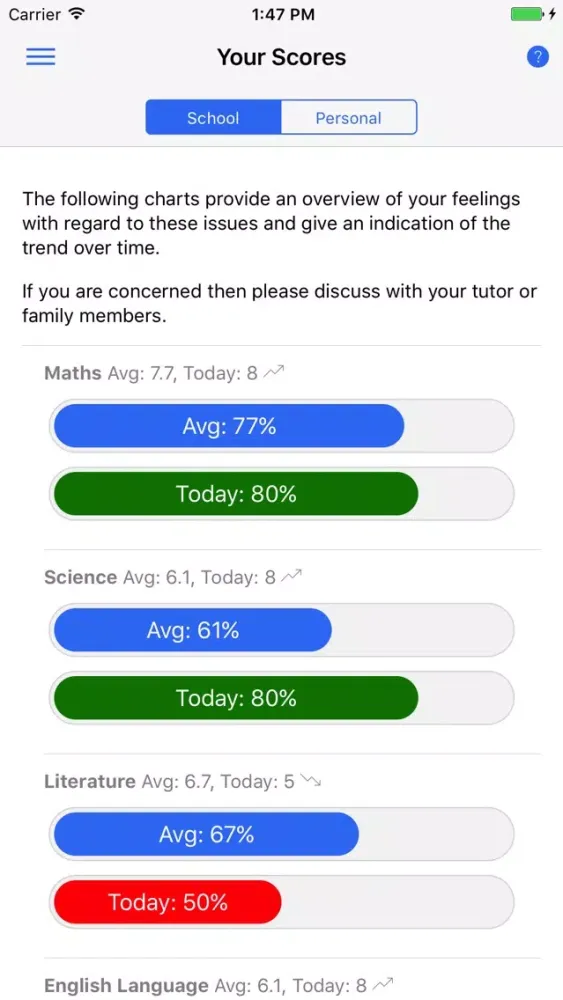
Task: Tap the blue help question mark icon
Action: pyautogui.click(x=537, y=57)
